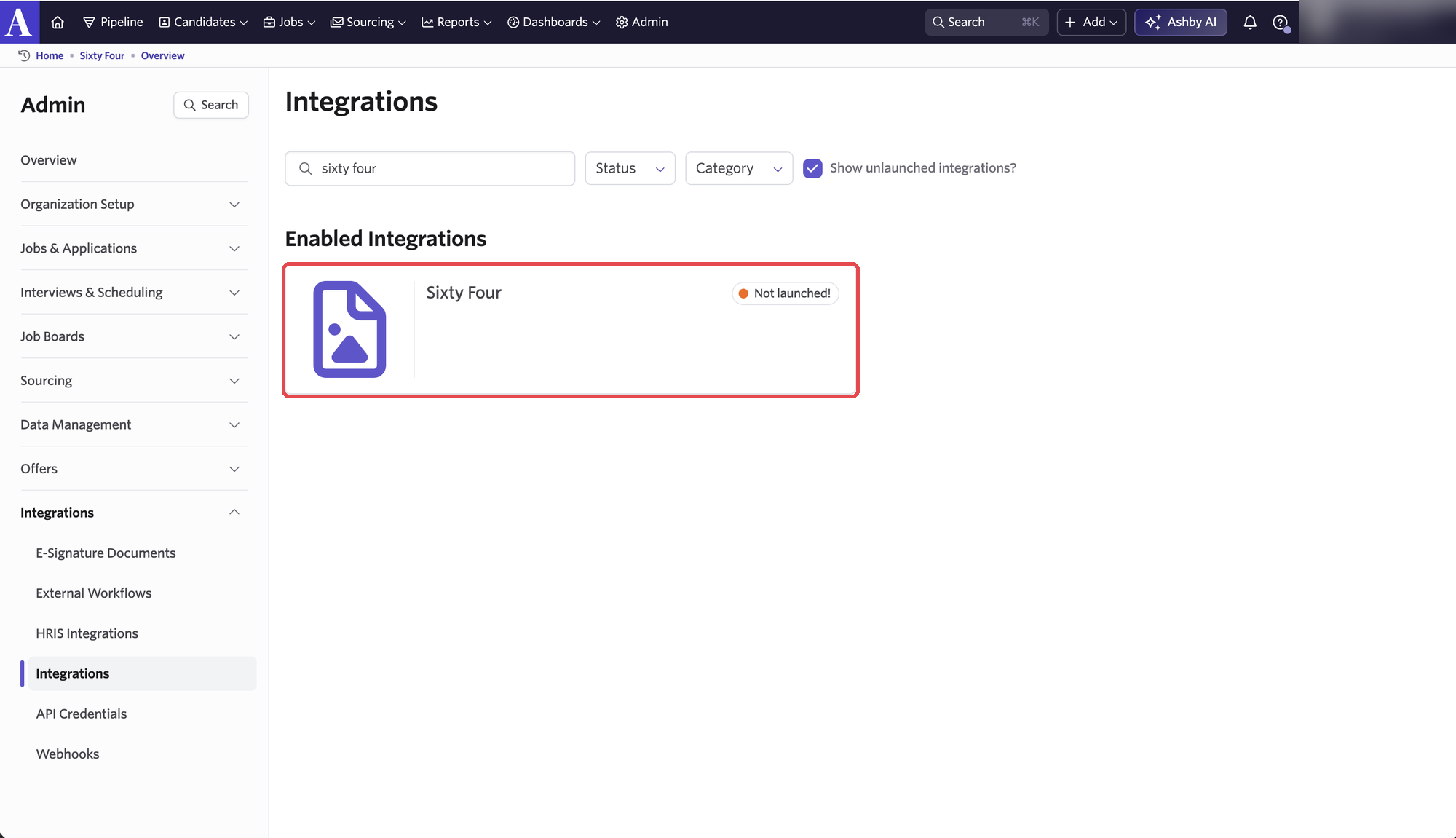Open the Status filter dropdown

pos(630,168)
